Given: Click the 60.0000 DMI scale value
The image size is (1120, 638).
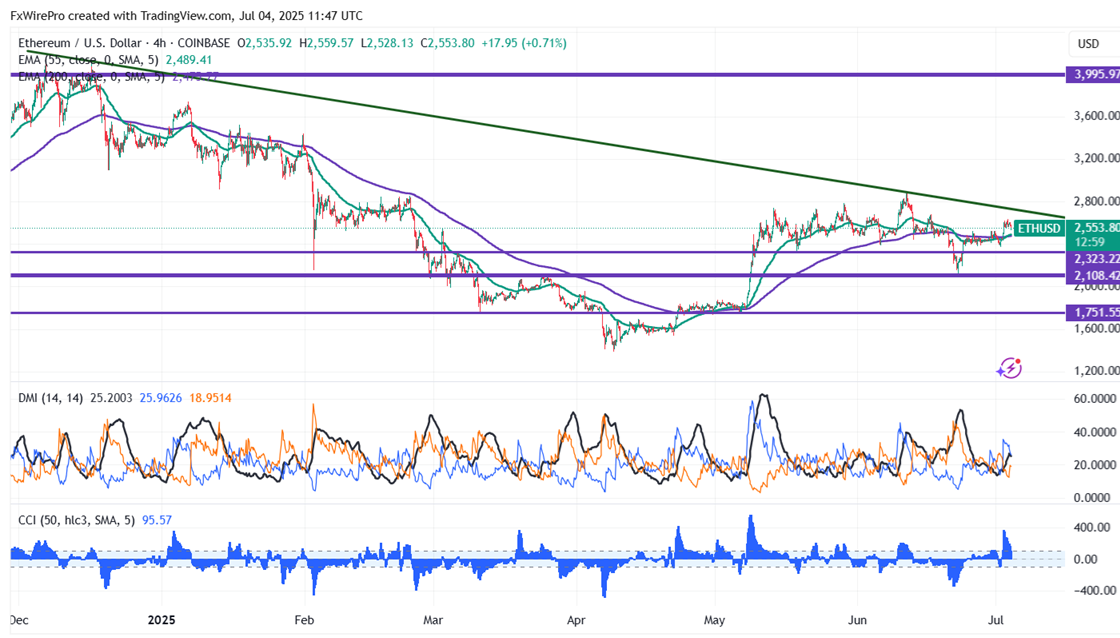Looking at the screenshot, I should click(1094, 399).
